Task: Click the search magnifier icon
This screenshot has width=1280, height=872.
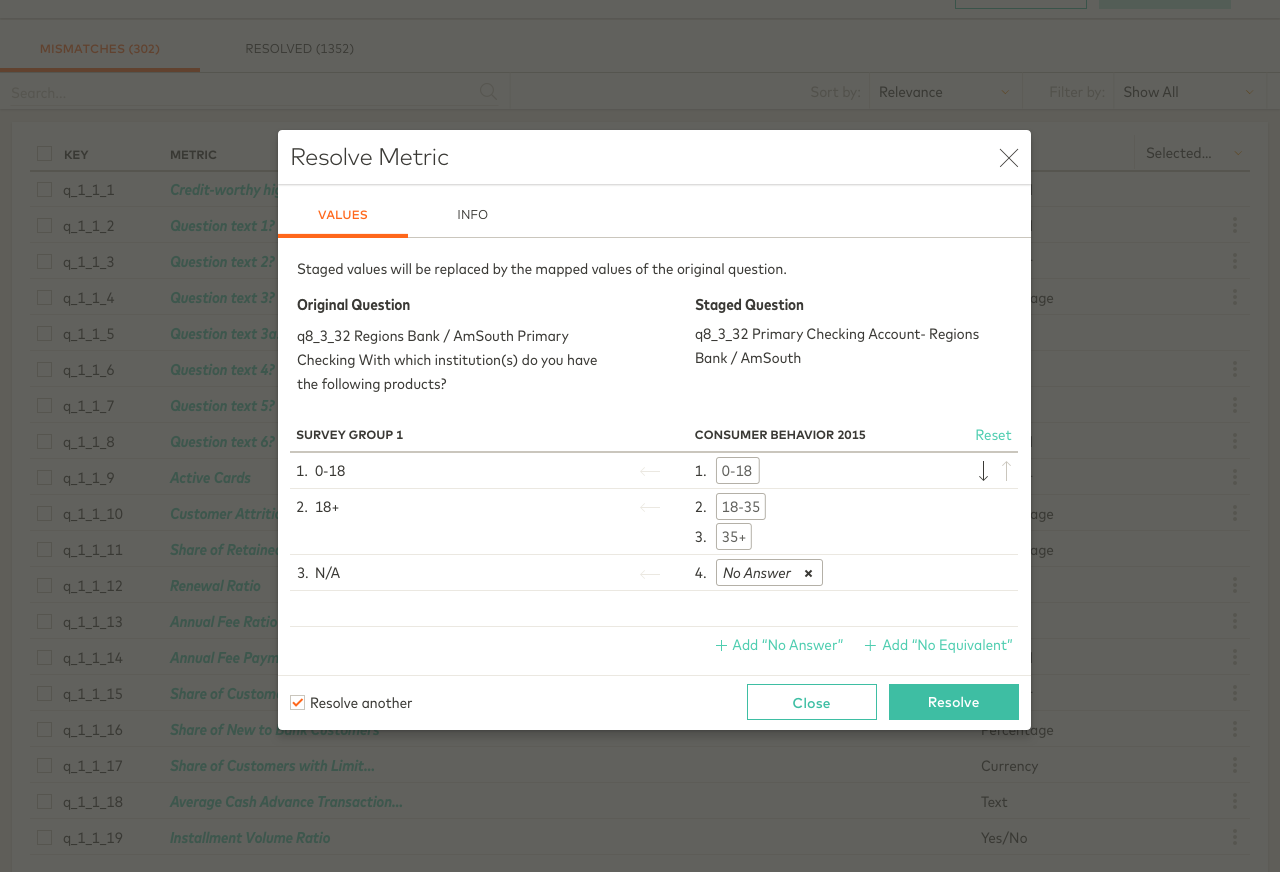Action: [x=488, y=92]
